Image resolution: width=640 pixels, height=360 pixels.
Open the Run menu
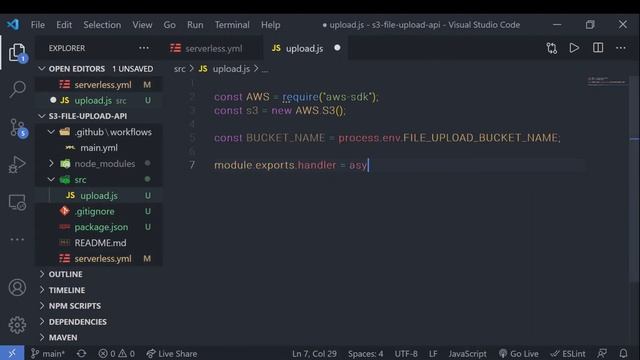pyautogui.click(x=195, y=25)
